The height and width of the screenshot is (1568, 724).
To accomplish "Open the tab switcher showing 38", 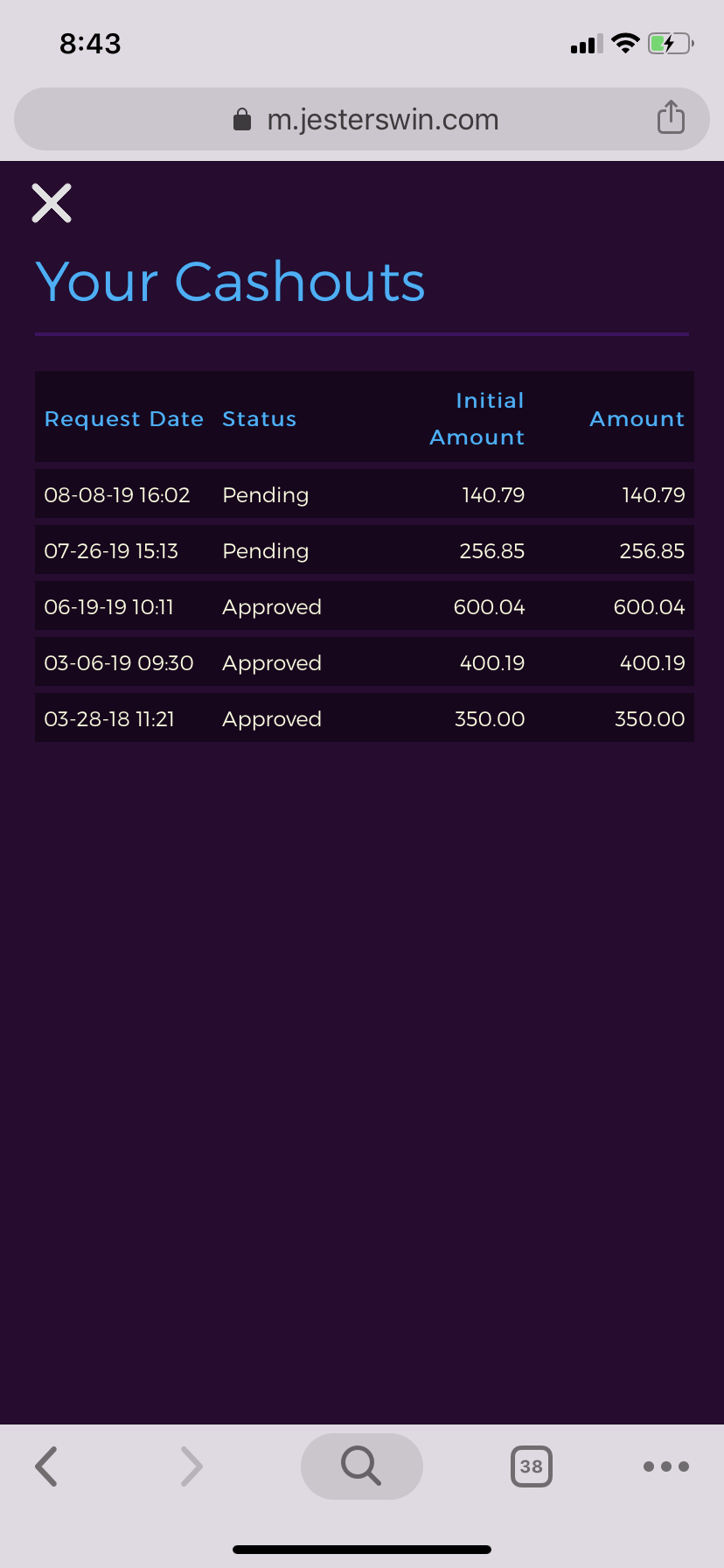I will pyautogui.click(x=531, y=1466).
